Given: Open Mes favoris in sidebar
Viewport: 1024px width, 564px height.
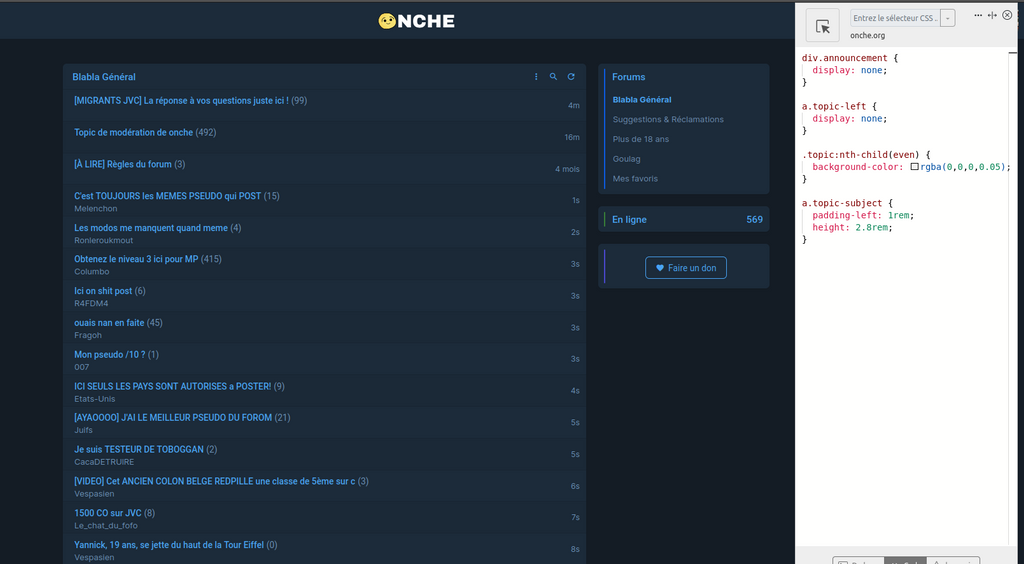Looking at the screenshot, I should pyautogui.click(x=636, y=179).
